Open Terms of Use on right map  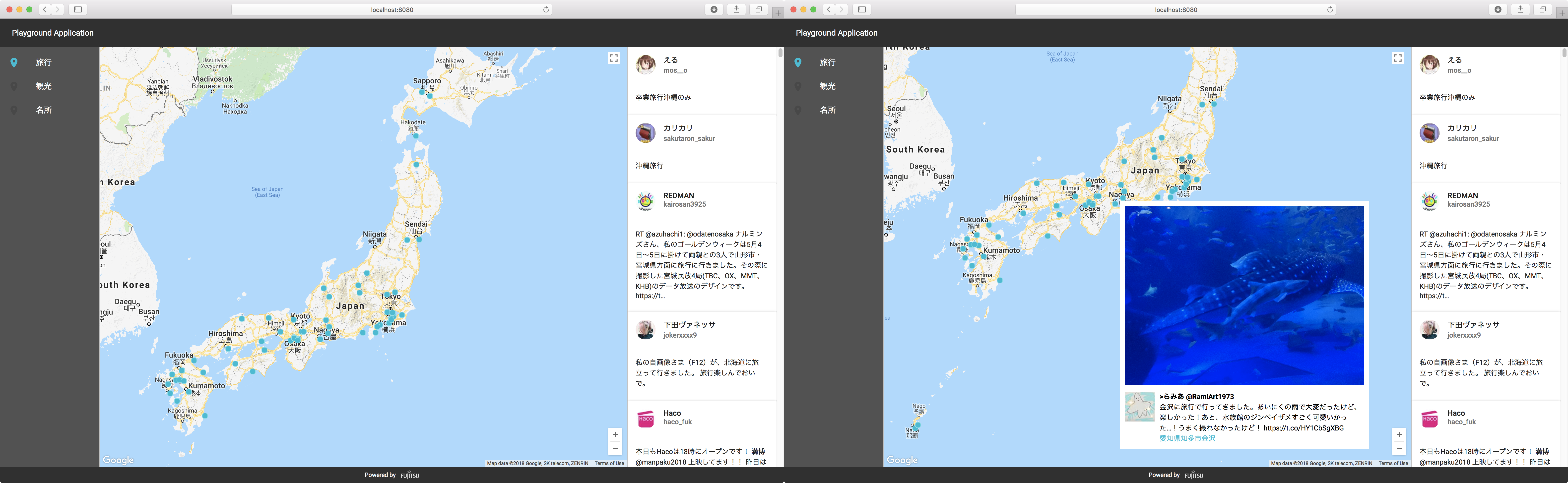pos(1393,464)
